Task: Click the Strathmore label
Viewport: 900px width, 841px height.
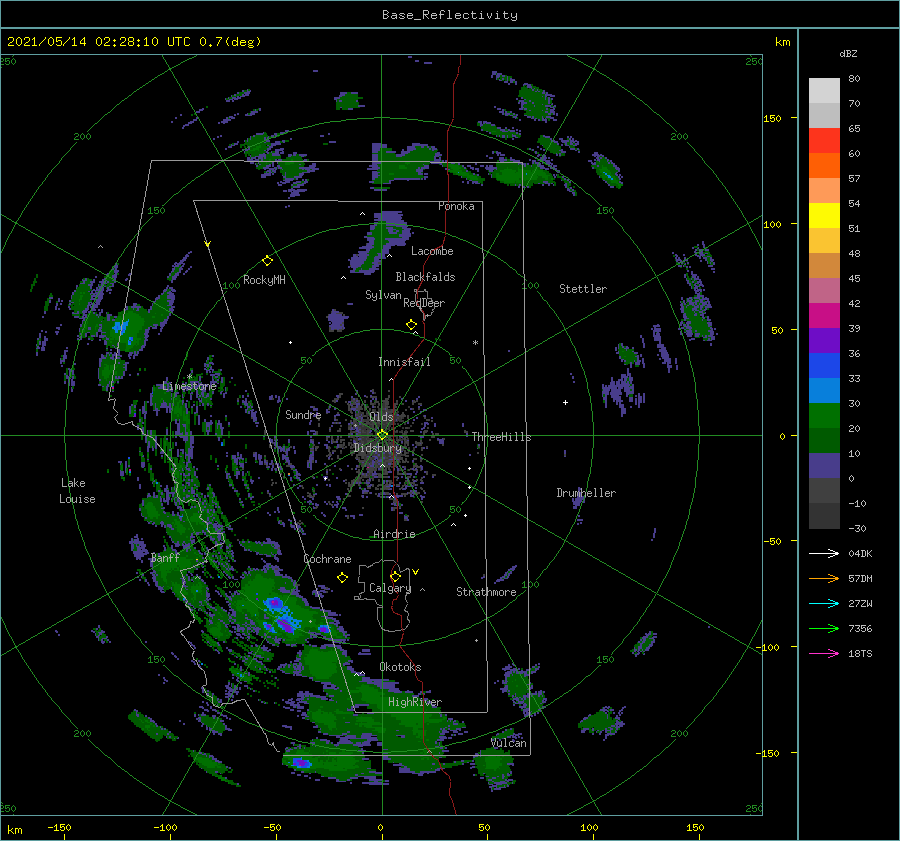Action: coord(486,592)
